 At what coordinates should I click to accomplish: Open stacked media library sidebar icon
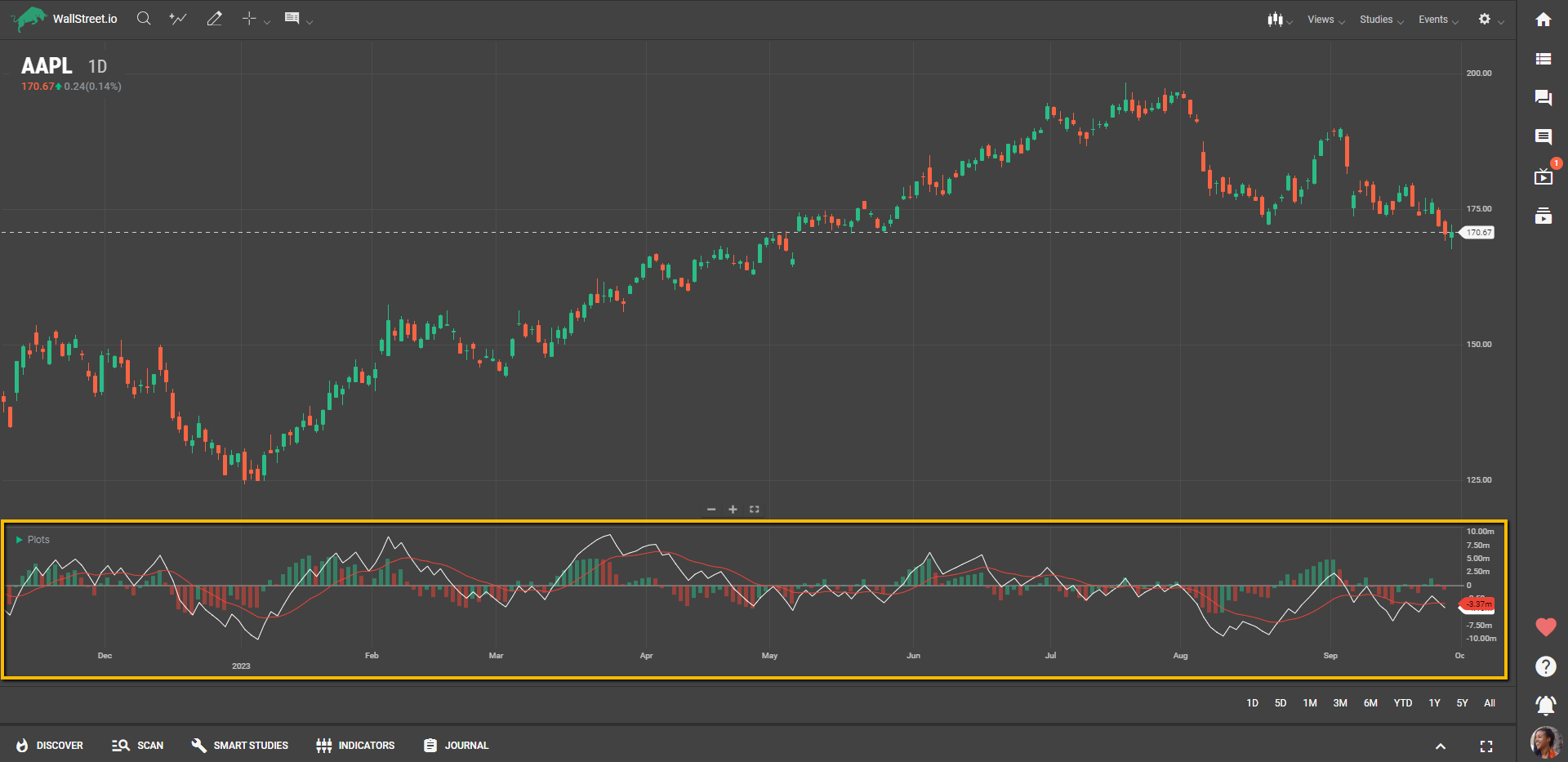1543,216
